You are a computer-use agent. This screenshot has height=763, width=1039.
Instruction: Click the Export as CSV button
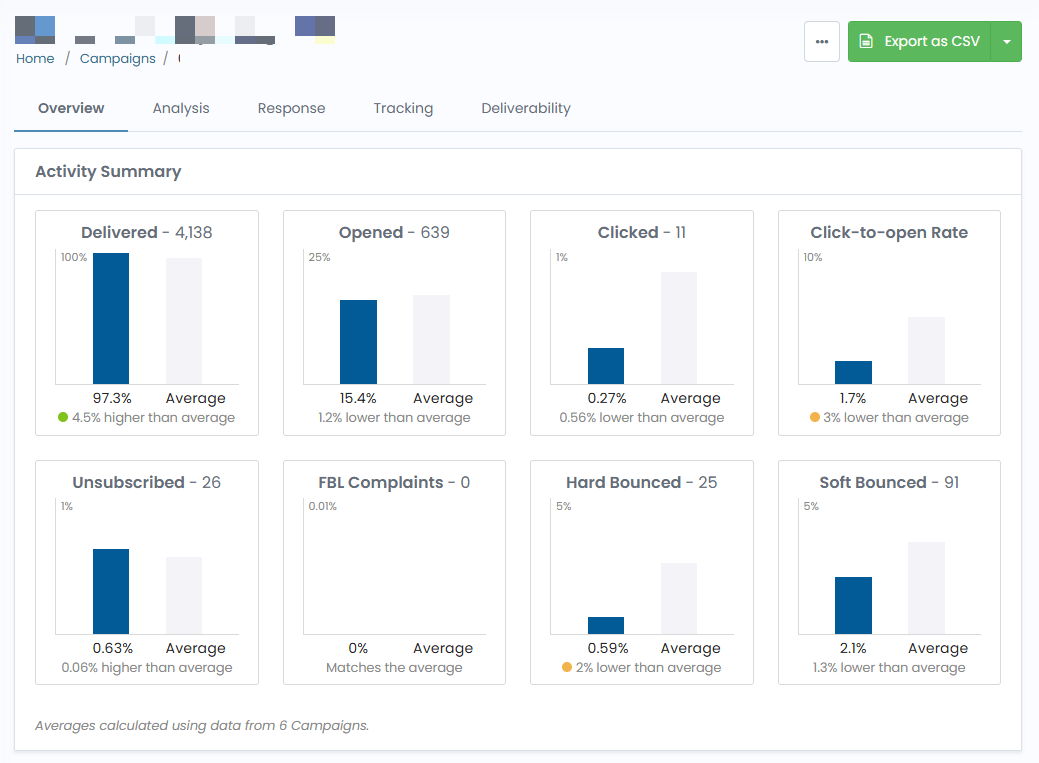[919, 41]
